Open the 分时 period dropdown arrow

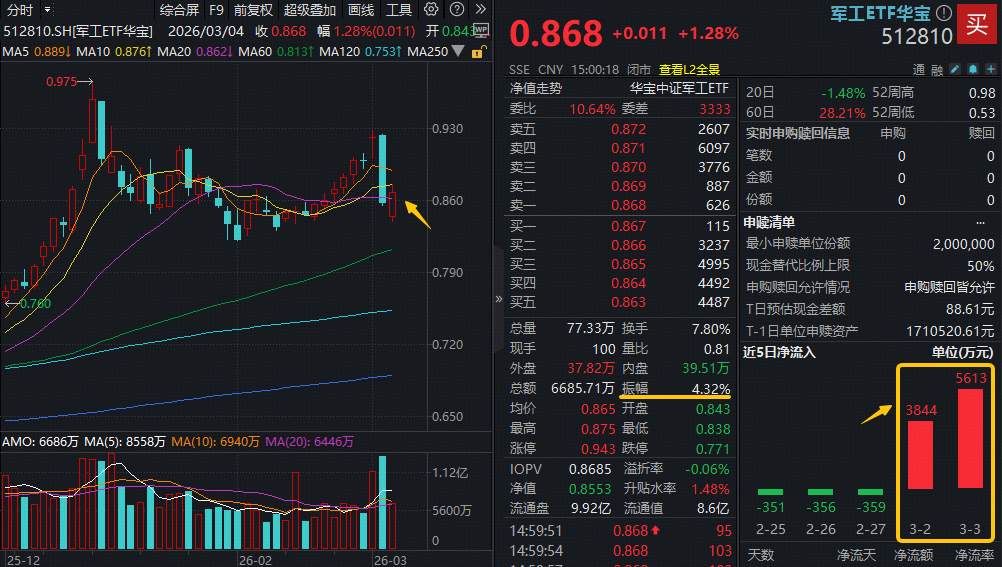[x=46, y=10]
